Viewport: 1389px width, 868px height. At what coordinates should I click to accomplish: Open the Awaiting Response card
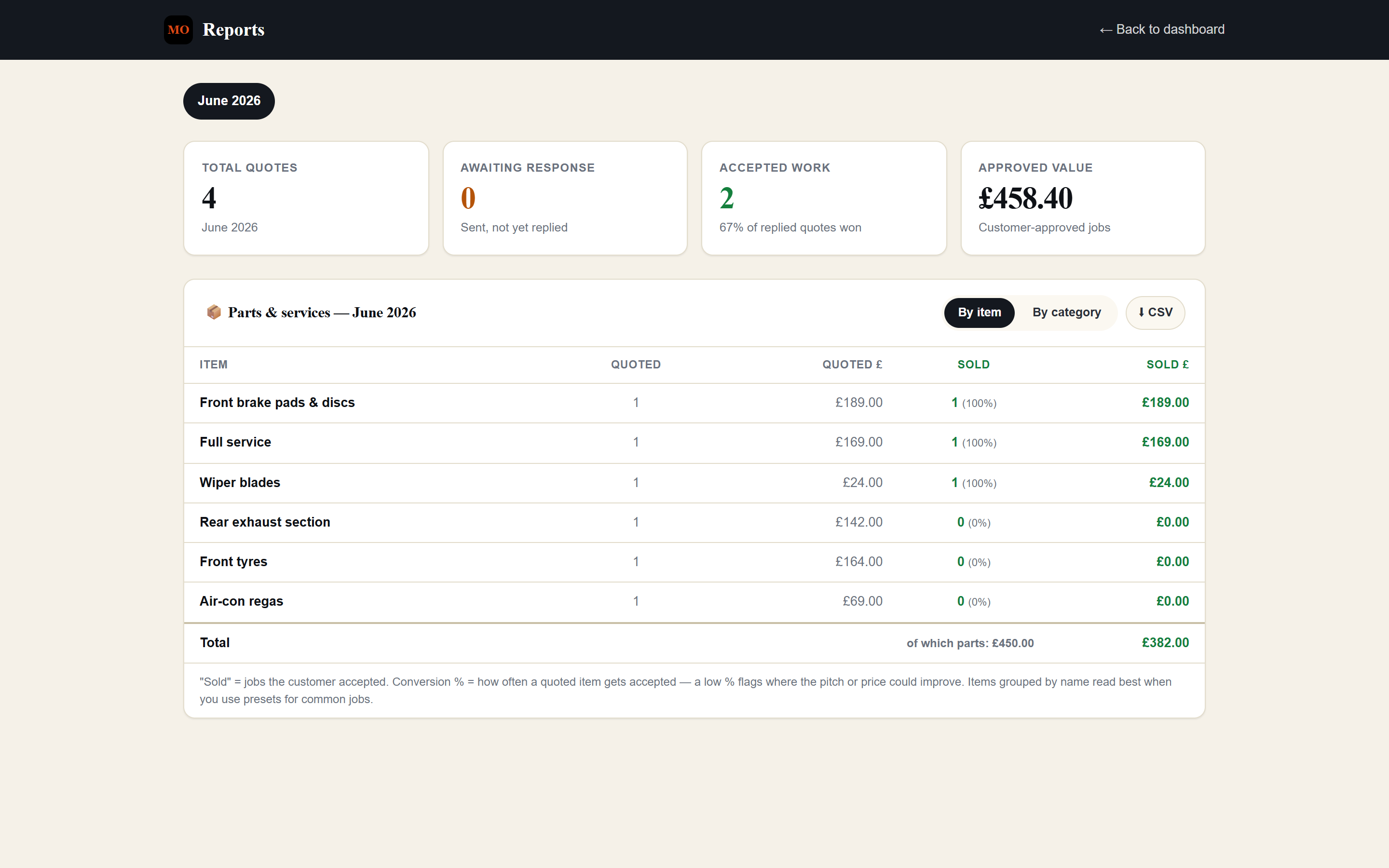click(x=565, y=198)
